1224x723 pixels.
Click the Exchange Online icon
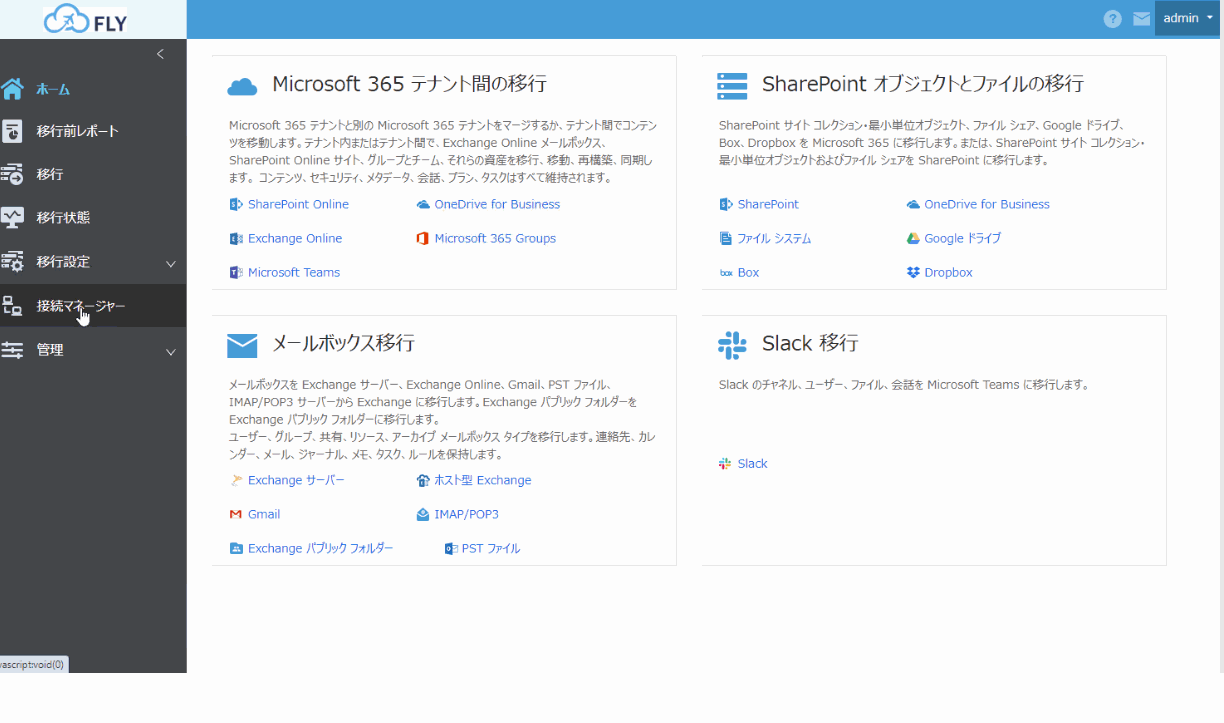click(x=236, y=238)
